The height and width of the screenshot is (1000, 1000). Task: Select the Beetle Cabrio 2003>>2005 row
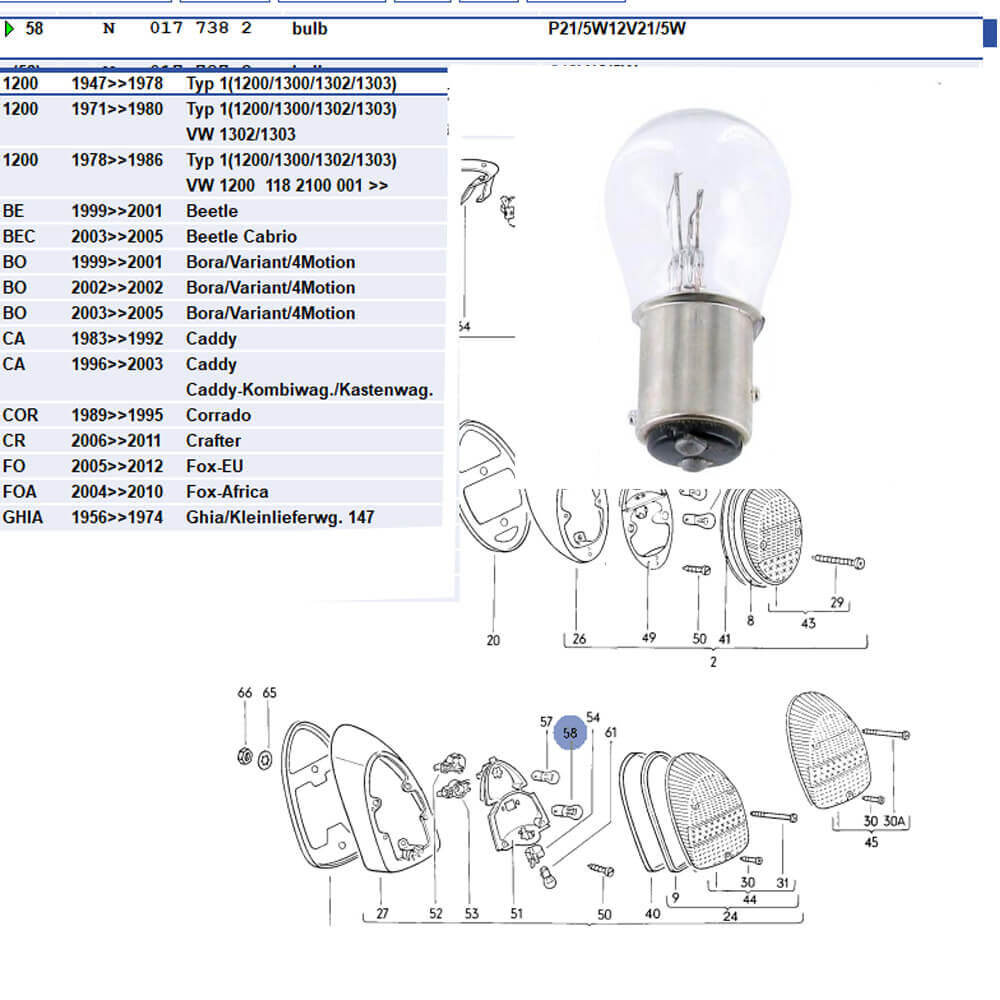(222, 237)
